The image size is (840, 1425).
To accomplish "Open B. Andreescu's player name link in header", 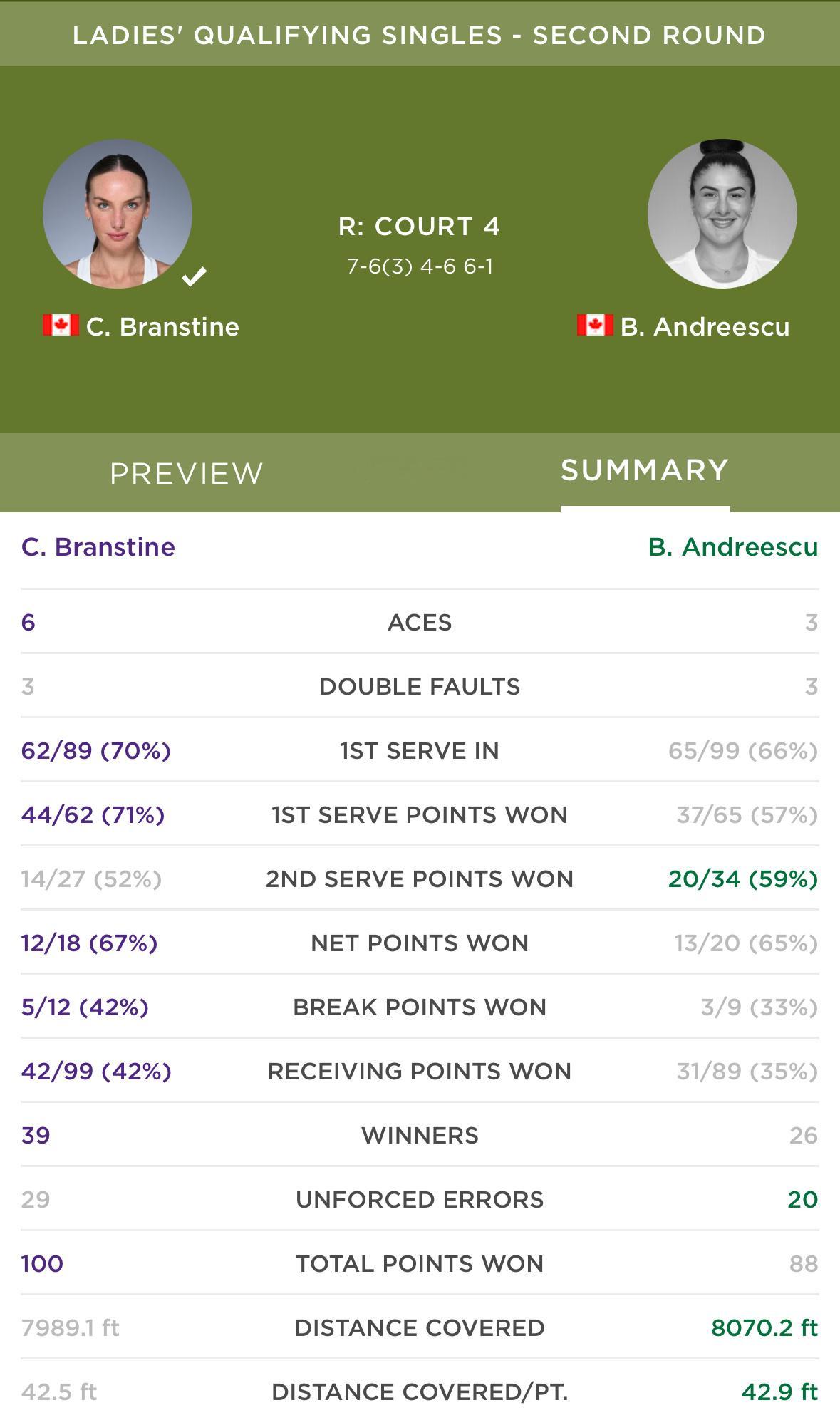I will click(705, 326).
